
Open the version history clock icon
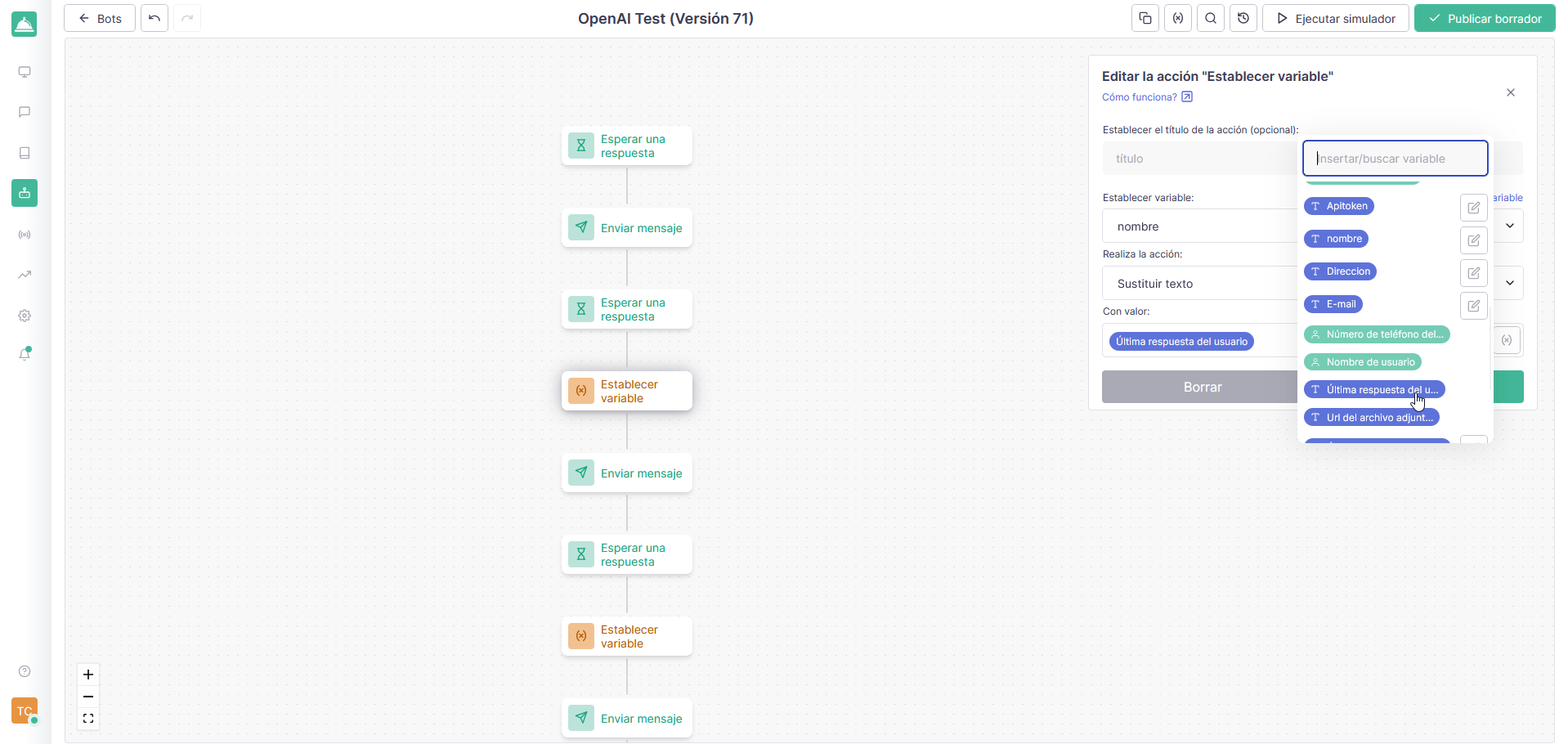(x=1243, y=18)
